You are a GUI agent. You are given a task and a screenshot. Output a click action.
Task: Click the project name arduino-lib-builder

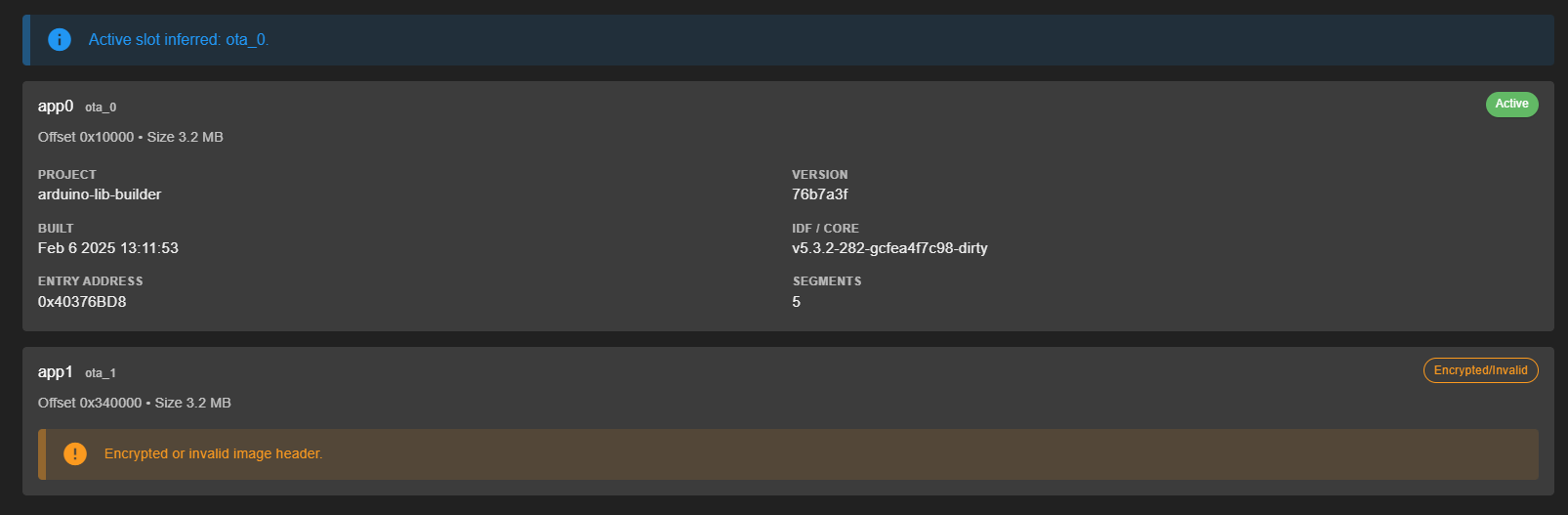point(100,194)
